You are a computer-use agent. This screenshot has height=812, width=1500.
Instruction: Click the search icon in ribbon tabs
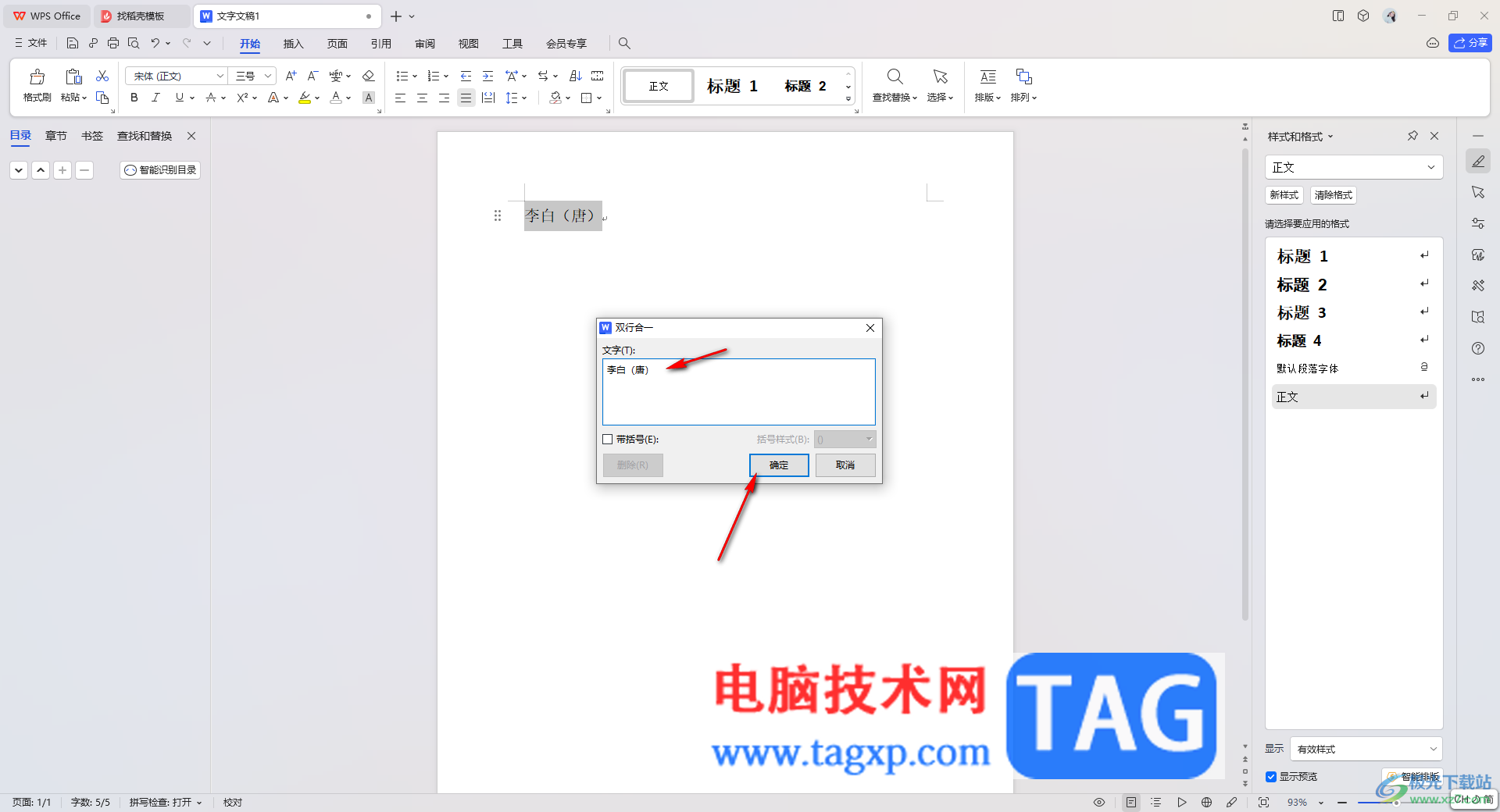point(624,43)
